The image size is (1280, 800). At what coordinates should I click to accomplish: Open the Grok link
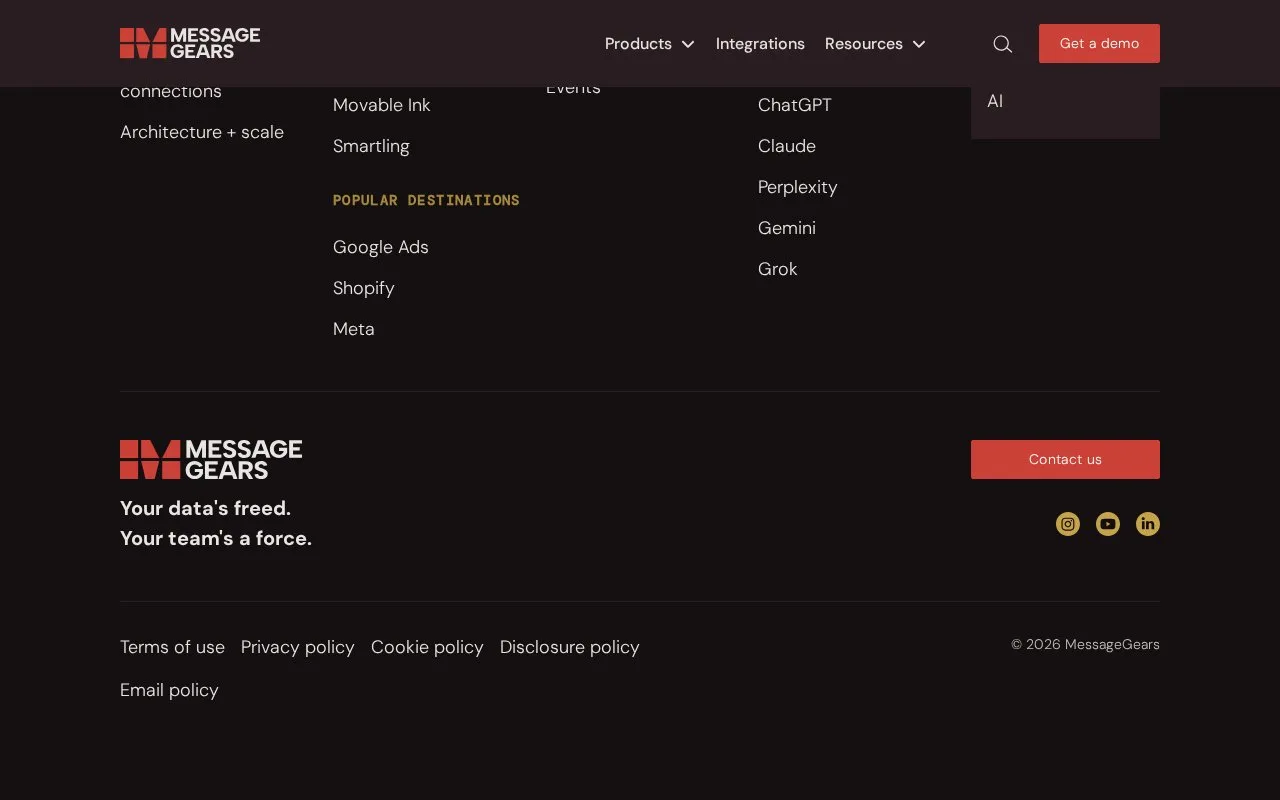click(x=778, y=269)
